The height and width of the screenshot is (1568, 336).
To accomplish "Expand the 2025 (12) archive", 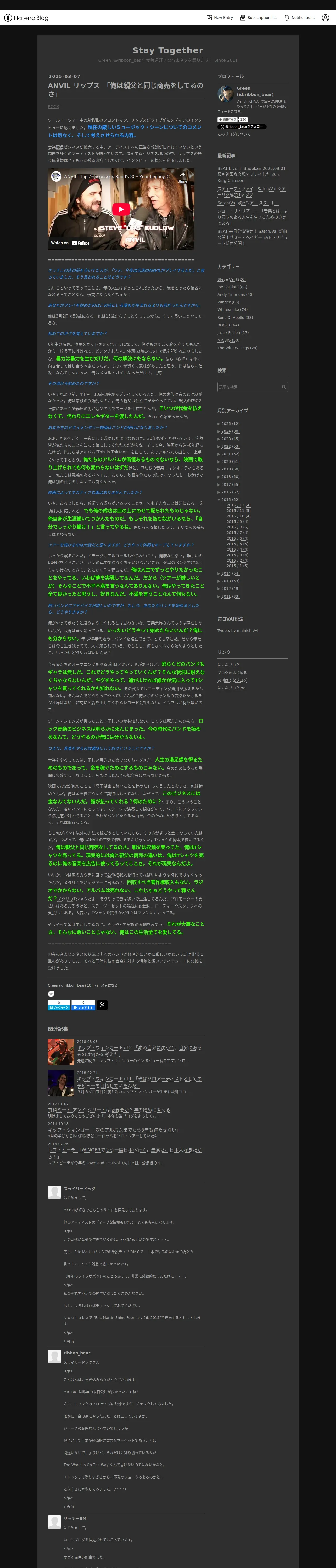I will pyautogui.click(x=219, y=424).
